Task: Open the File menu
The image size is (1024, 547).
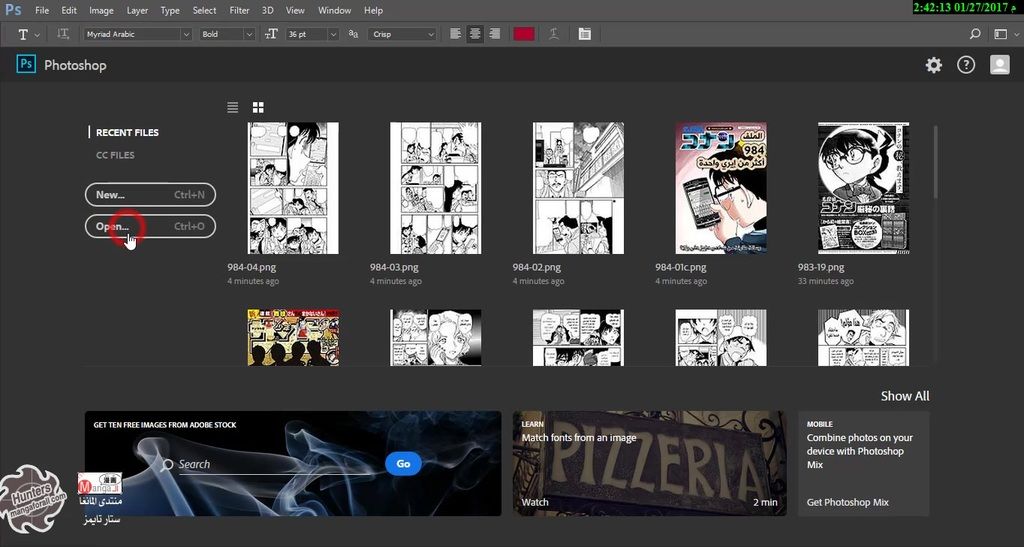Action: [42, 10]
